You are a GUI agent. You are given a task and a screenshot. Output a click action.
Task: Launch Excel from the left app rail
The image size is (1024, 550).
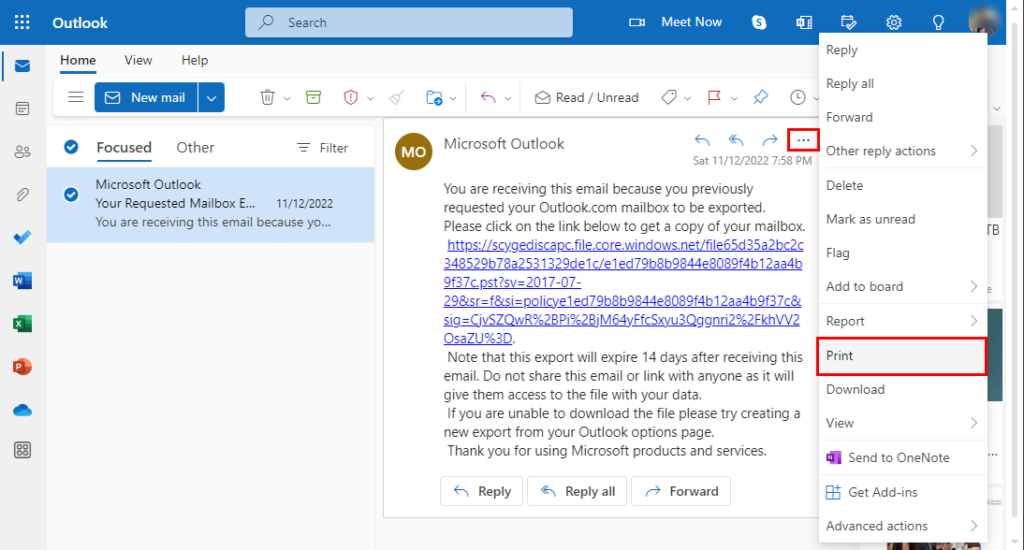[22, 324]
